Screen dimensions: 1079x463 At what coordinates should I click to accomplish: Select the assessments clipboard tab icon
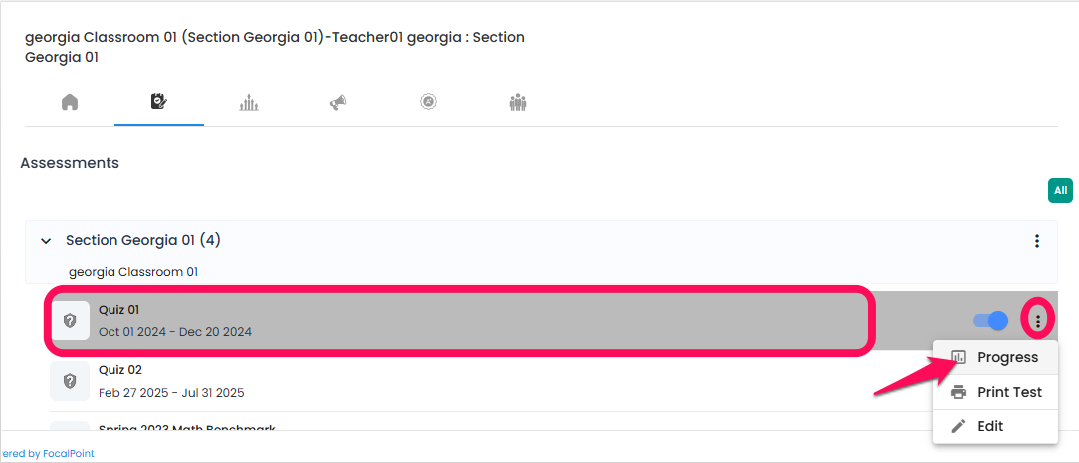click(159, 103)
